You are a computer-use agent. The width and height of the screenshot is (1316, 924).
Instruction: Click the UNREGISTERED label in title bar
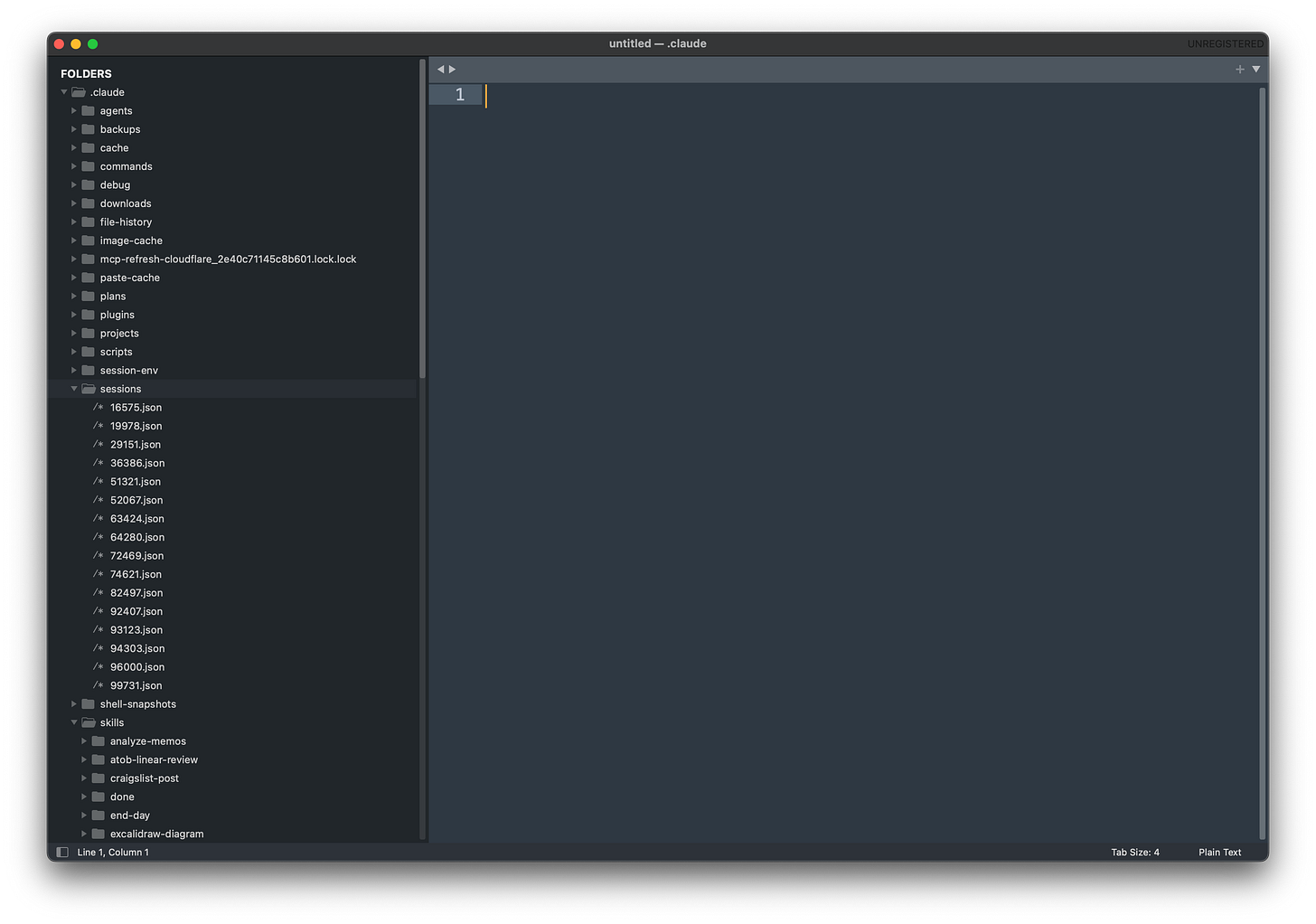click(x=1225, y=43)
